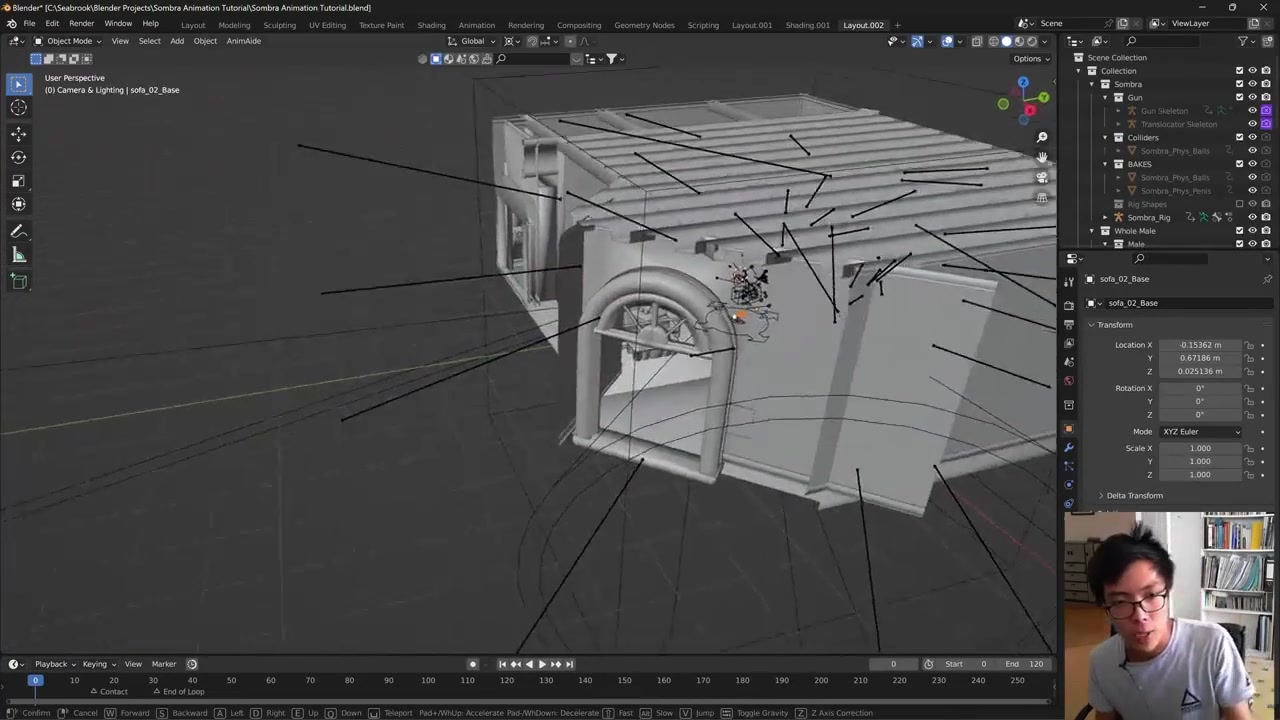
Task: Activate the Rotate tool in the left toolbar
Action: pyautogui.click(x=18, y=157)
